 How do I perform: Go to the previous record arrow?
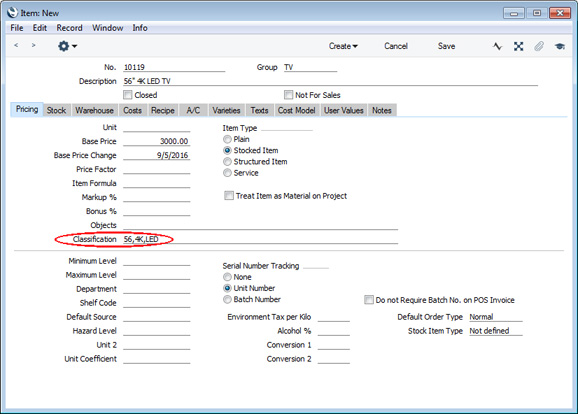tap(16, 45)
